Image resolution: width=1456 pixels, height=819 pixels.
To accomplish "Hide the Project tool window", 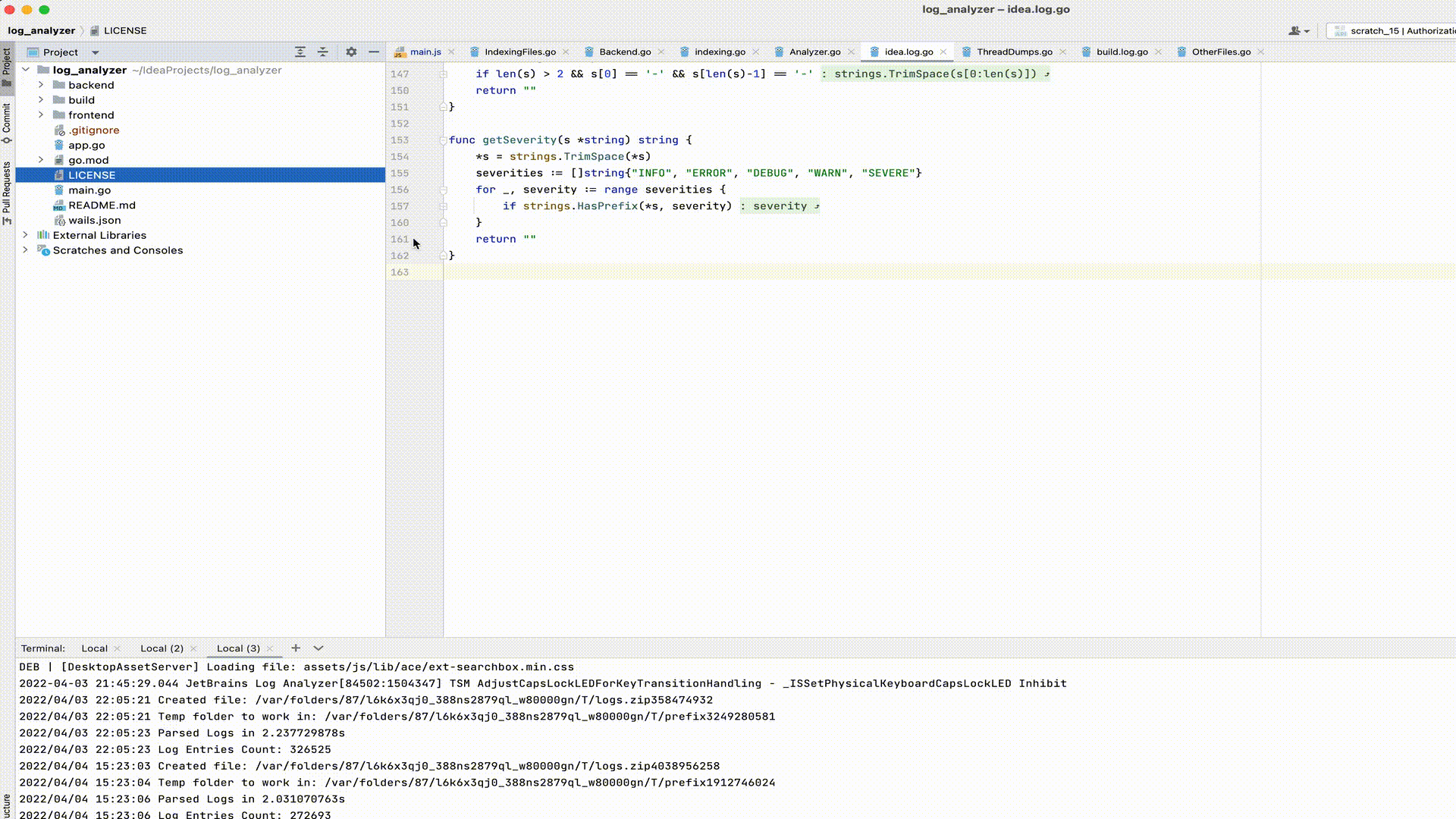I will click(374, 52).
